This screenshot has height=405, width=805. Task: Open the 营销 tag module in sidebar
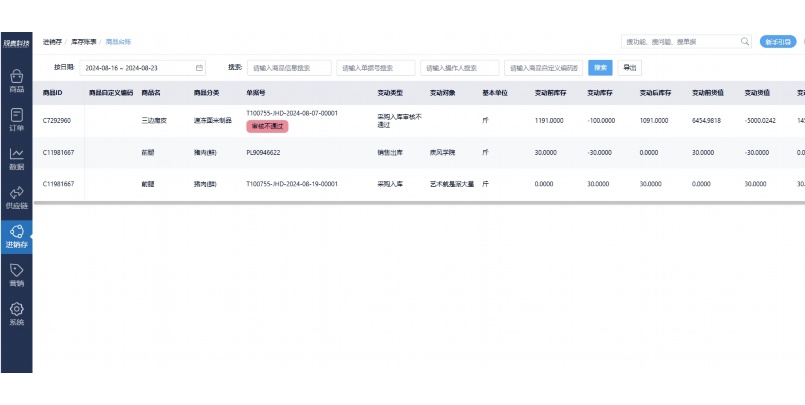(x=16, y=275)
